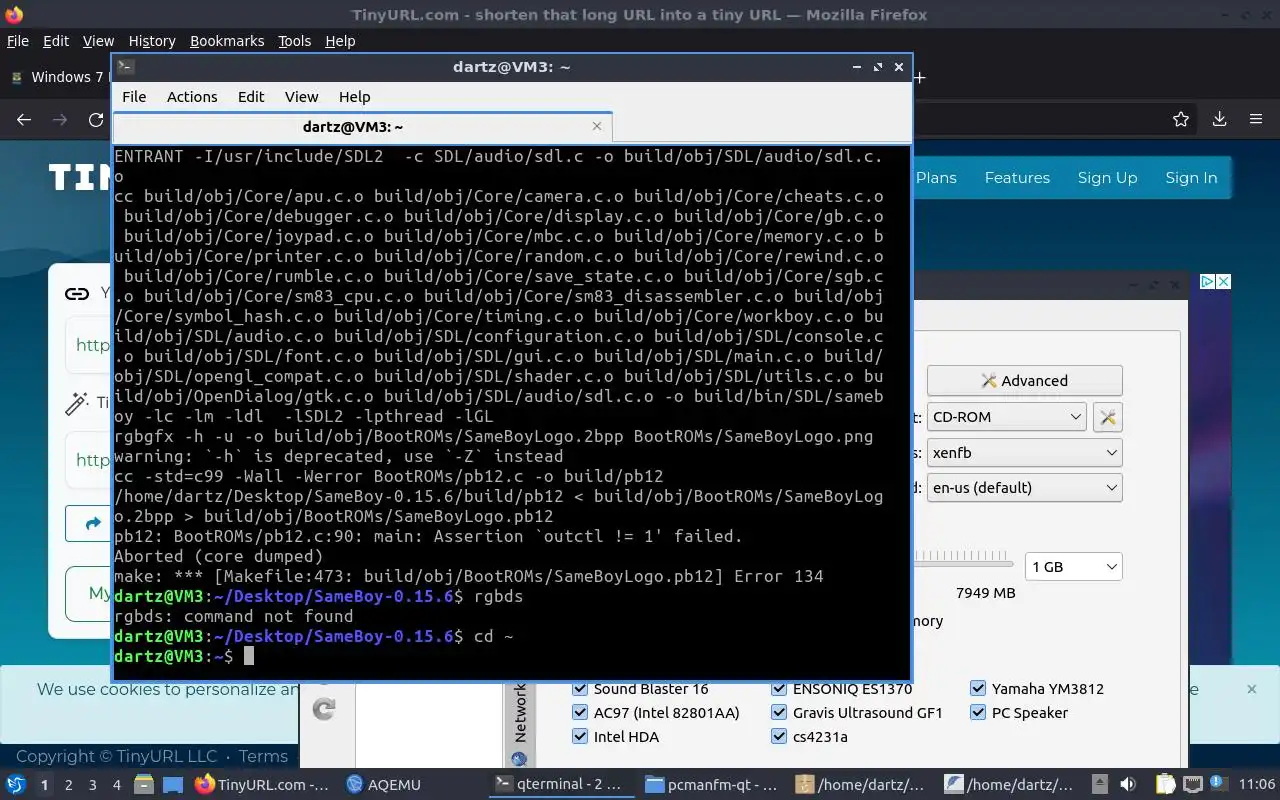
Task: Disable the ENSONIQ ES1370 checkbox
Action: coord(779,689)
